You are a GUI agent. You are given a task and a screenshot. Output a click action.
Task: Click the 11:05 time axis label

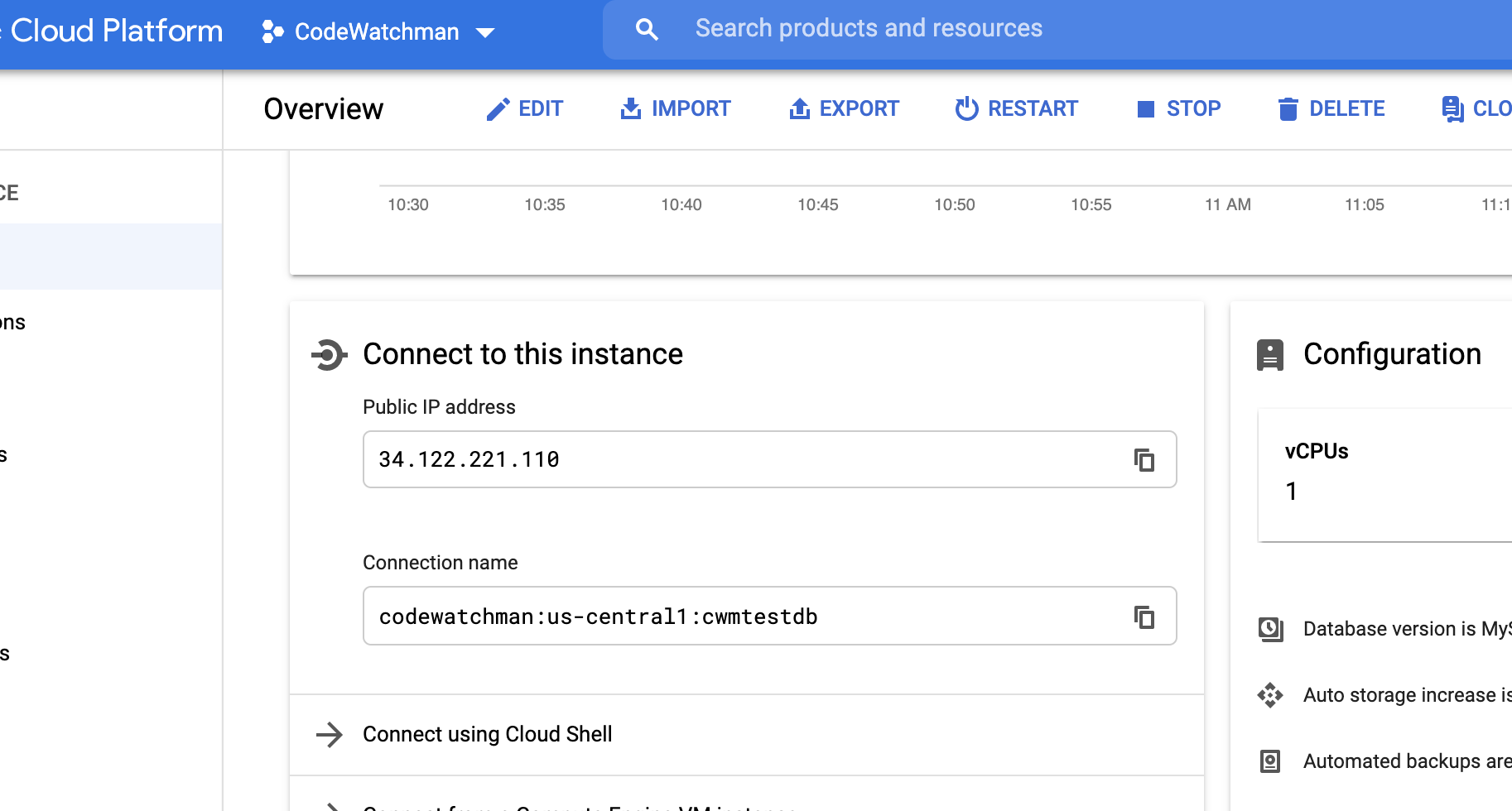tap(1365, 204)
